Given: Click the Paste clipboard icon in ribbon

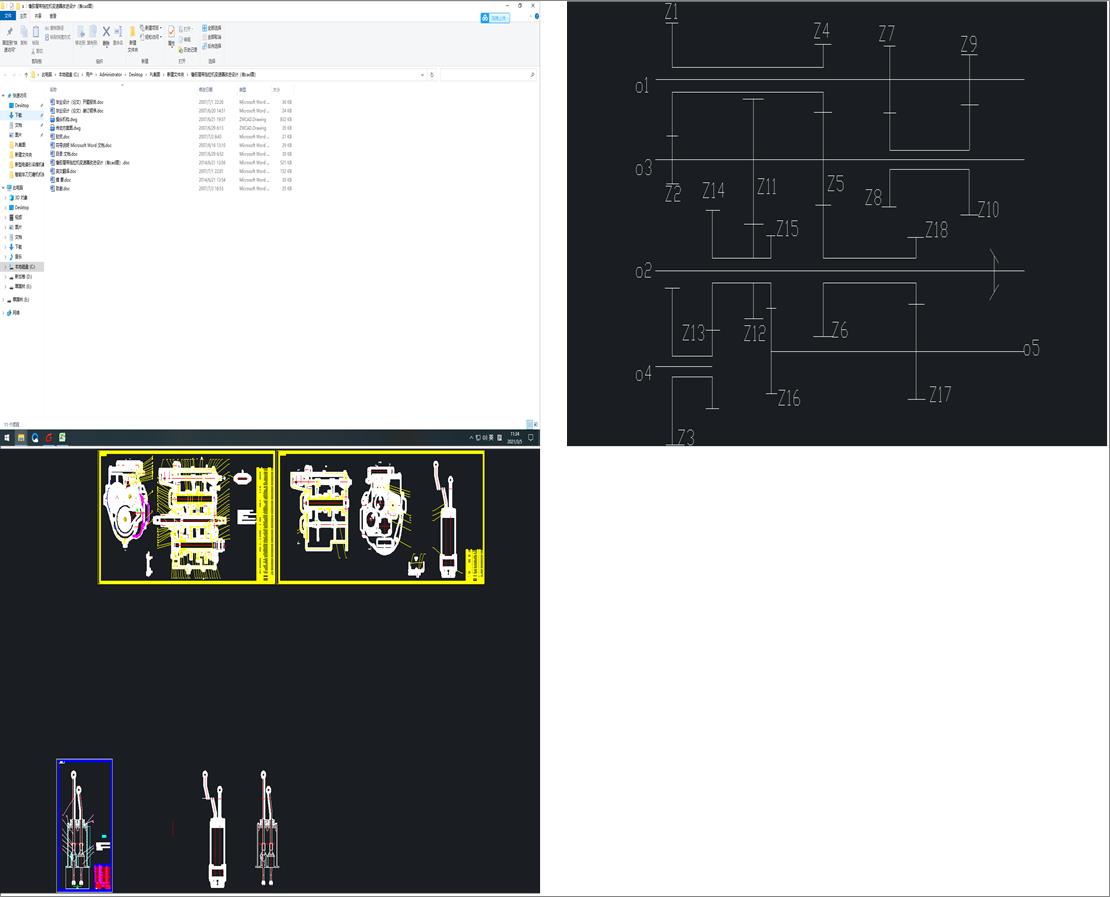Looking at the screenshot, I should pyautogui.click(x=36, y=32).
